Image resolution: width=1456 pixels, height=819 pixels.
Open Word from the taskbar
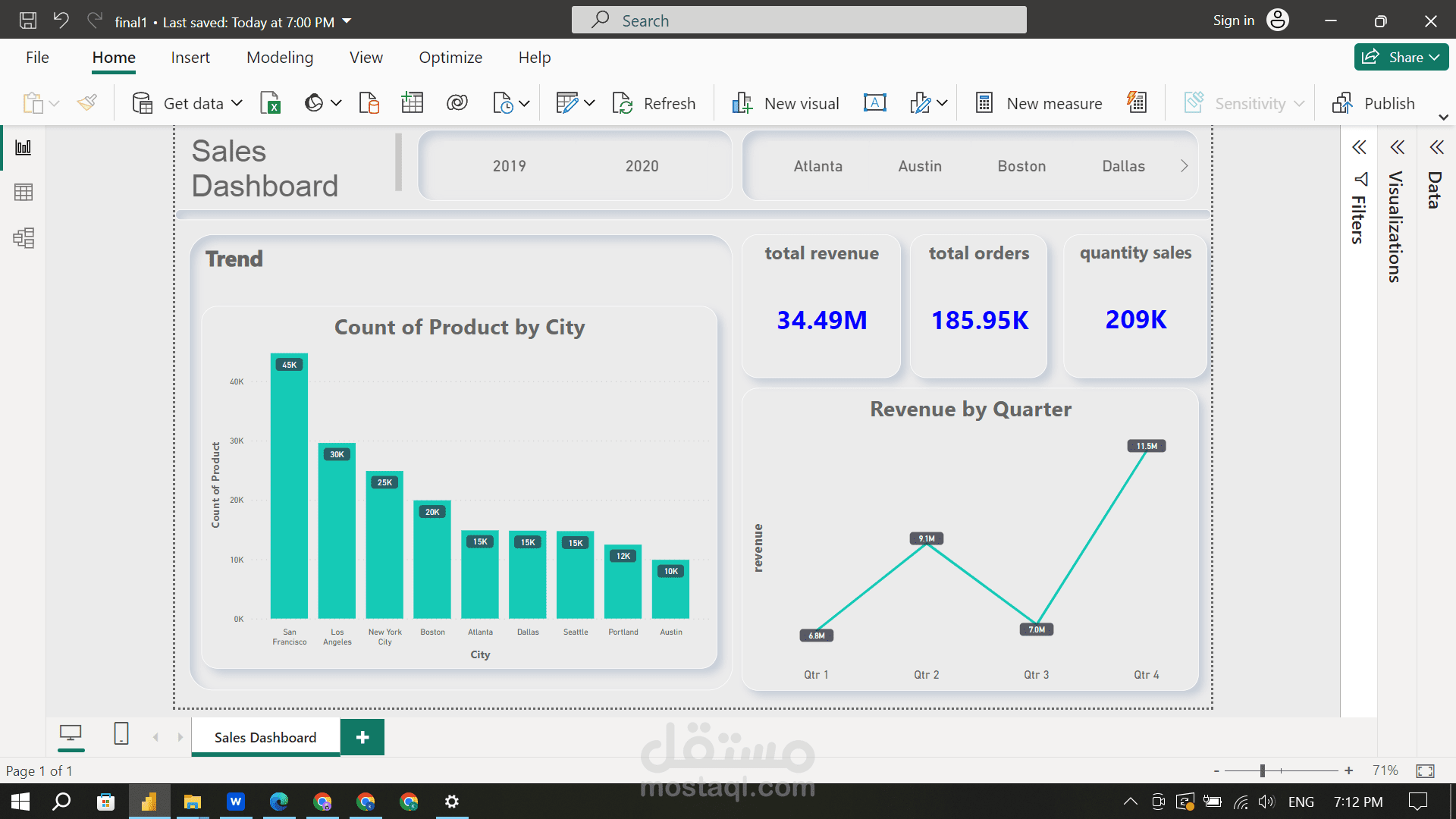(236, 802)
